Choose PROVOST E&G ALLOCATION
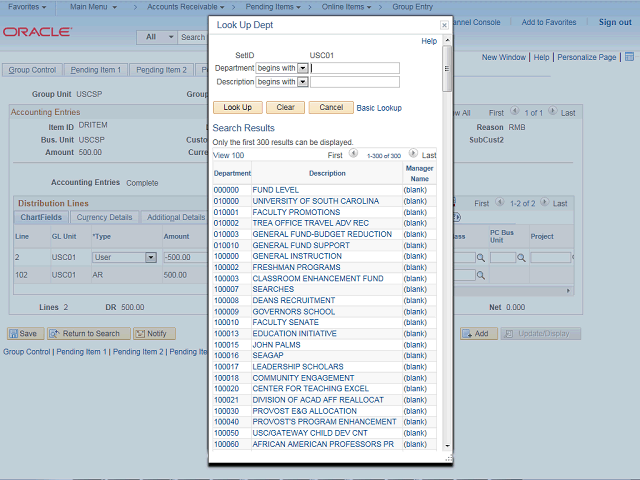This screenshot has height=480, width=640. [304, 411]
